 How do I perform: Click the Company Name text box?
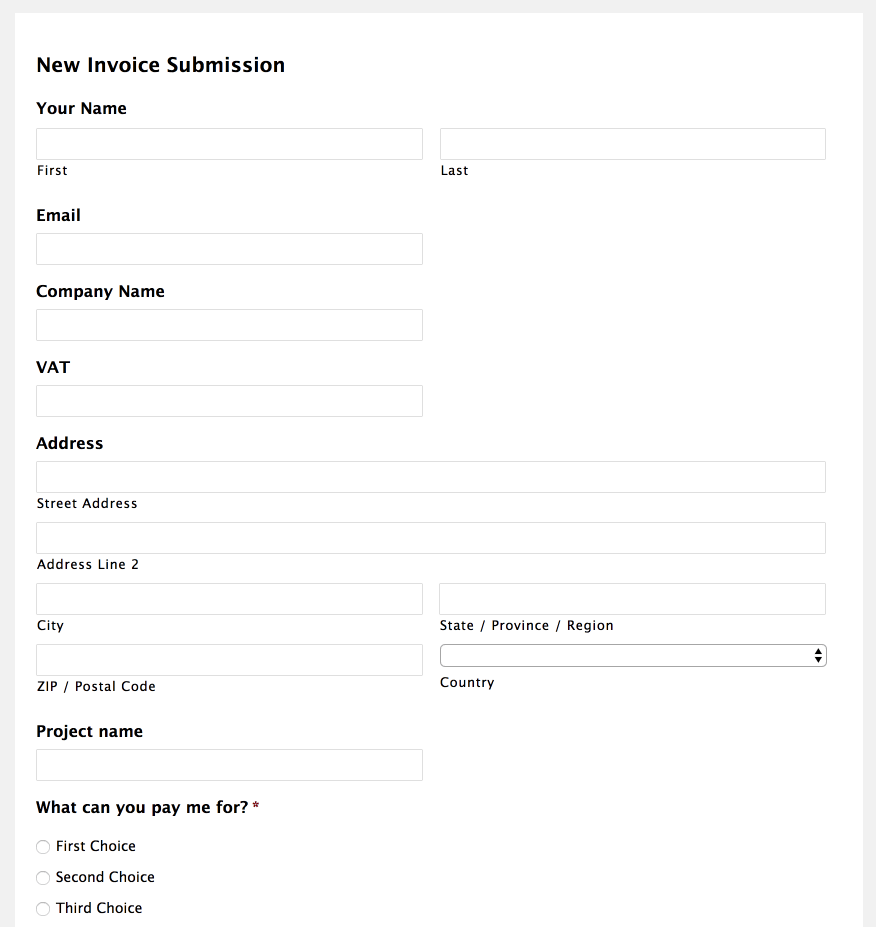coord(229,325)
